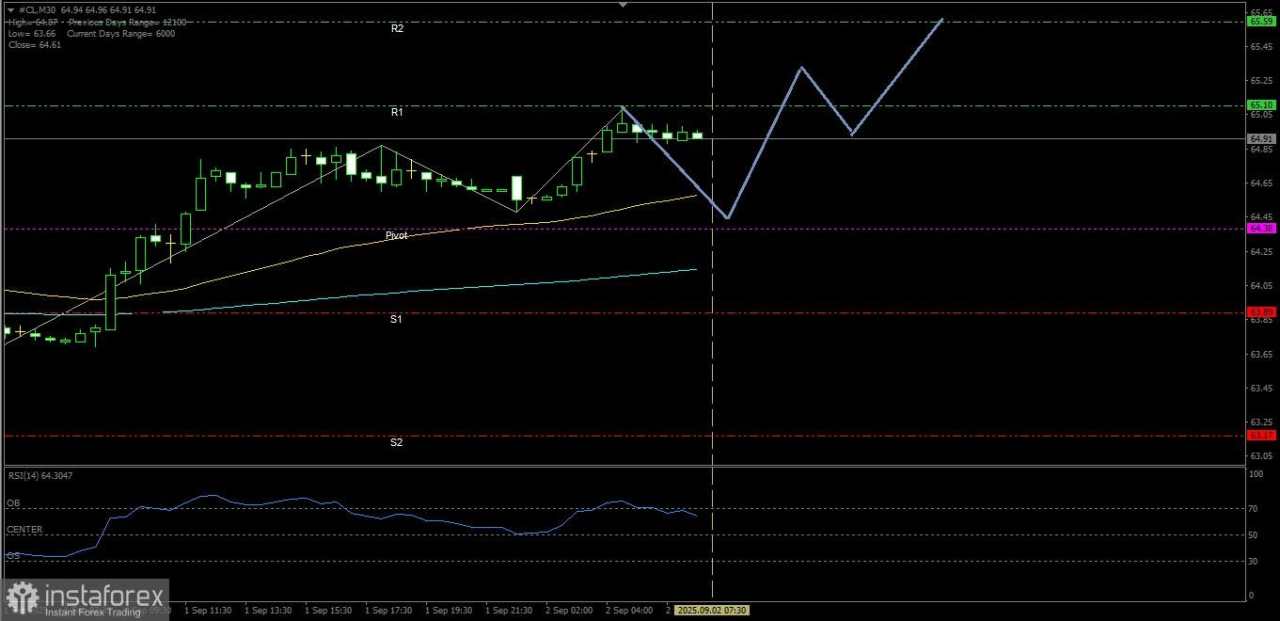
Task: Click the OB level label in RSI panel
Action: (13, 503)
